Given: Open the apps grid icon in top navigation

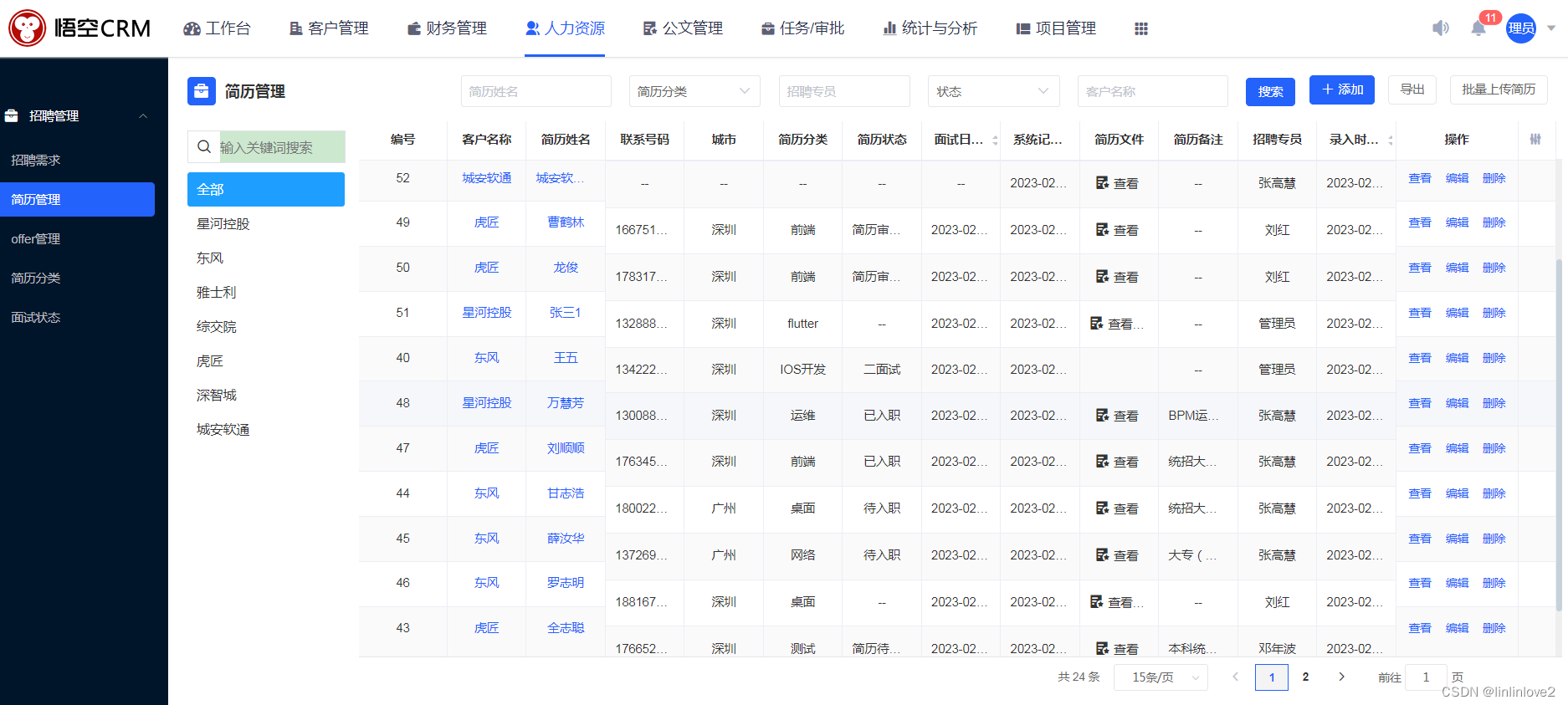Looking at the screenshot, I should [1141, 28].
